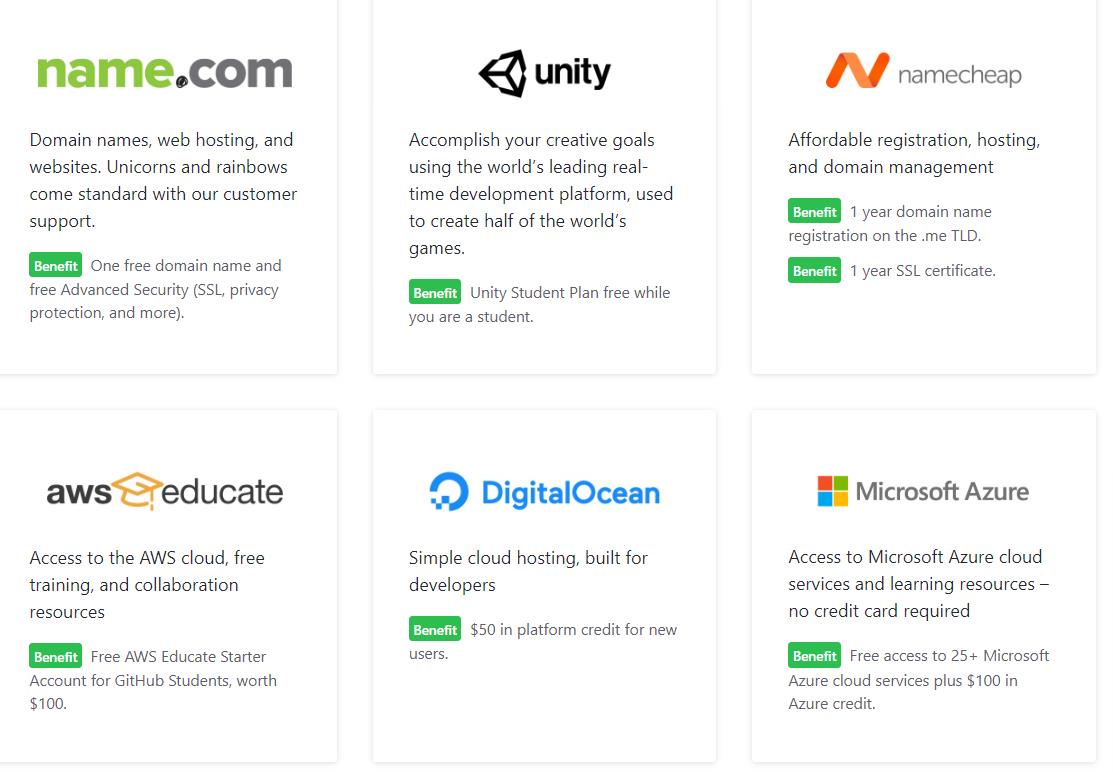Click Benefit badge beside SSL certificate text

pyautogui.click(x=814, y=271)
